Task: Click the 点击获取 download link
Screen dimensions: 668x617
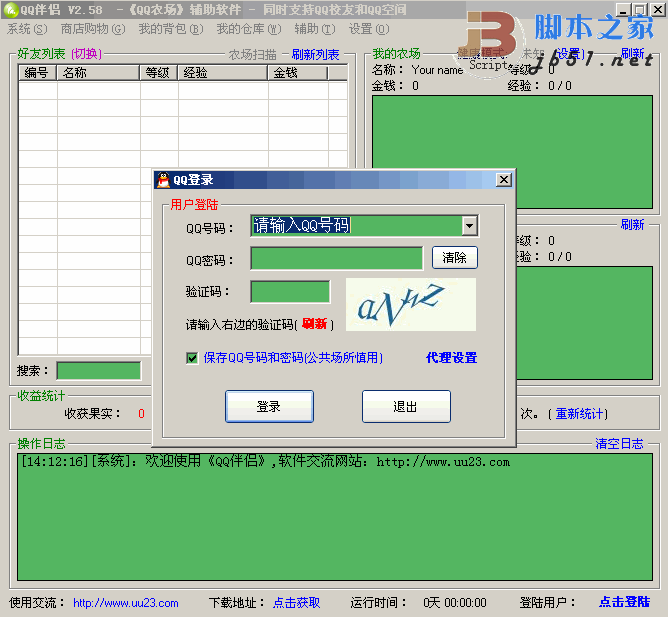Action: (x=297, y=603)
